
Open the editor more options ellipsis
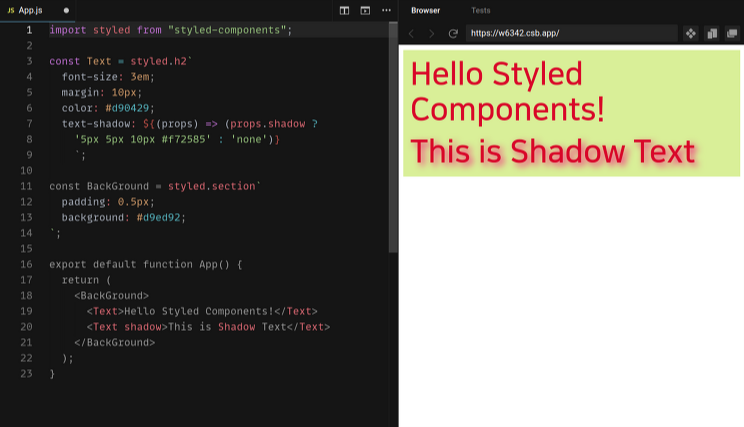click(x=386, y=10)
